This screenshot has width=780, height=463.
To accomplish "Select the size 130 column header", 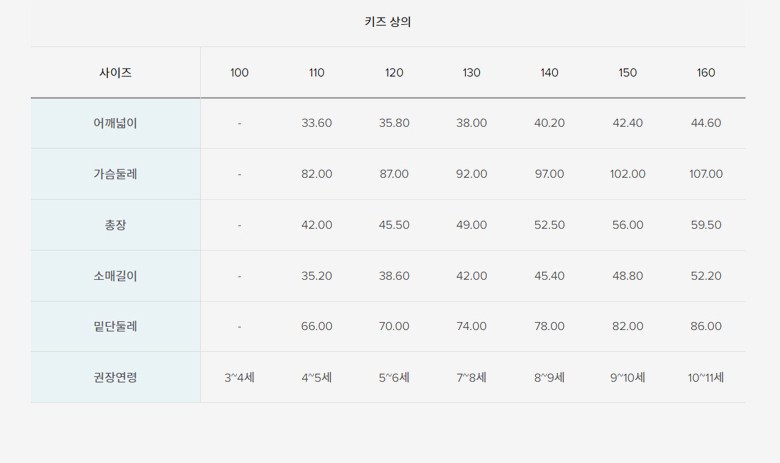I will click(472, 73).
